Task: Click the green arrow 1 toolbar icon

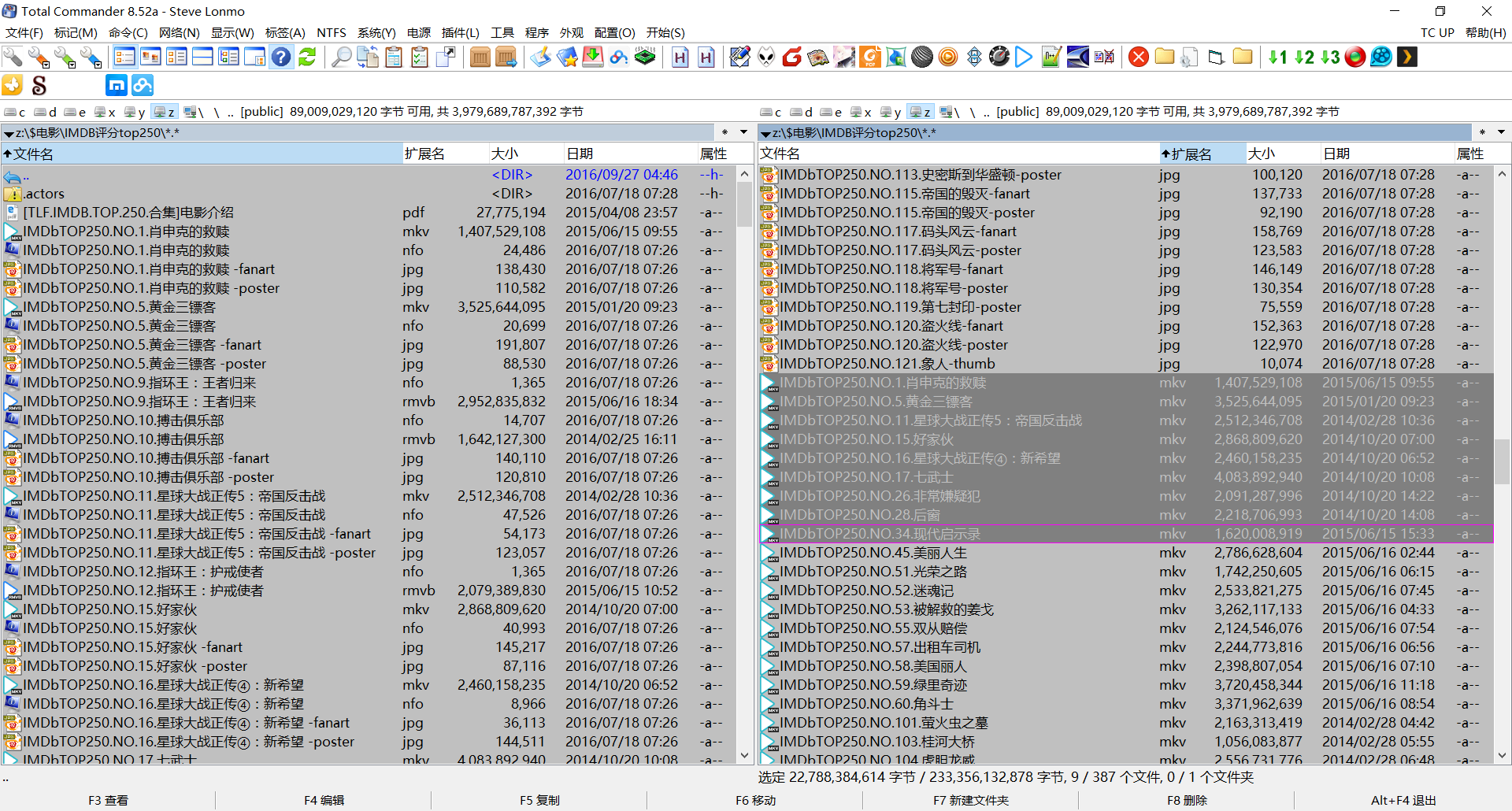Action: pos(1277,57)
